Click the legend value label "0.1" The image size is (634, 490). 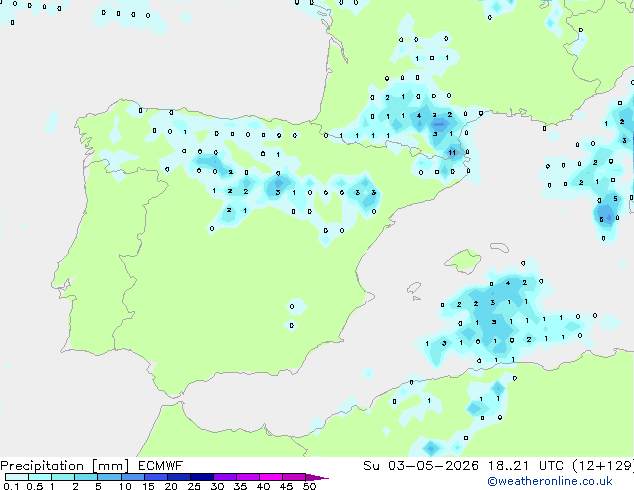11,486
